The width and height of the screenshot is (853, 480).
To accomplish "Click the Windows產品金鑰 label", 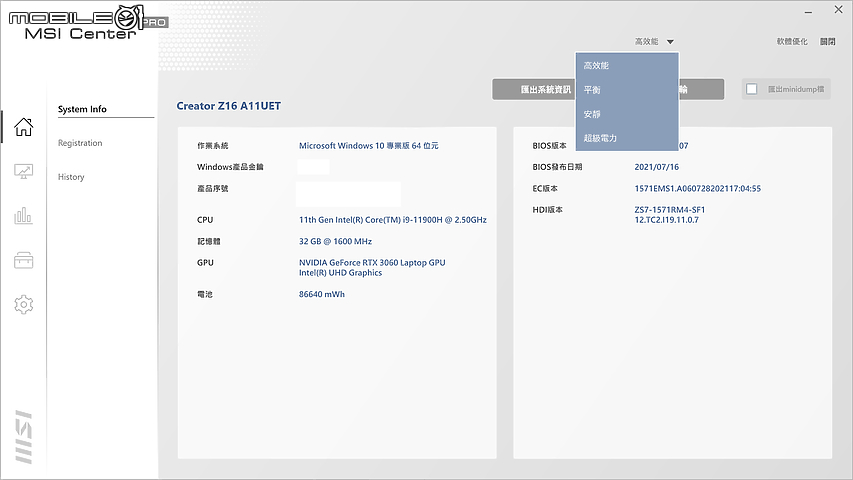I will click(230, 167).
